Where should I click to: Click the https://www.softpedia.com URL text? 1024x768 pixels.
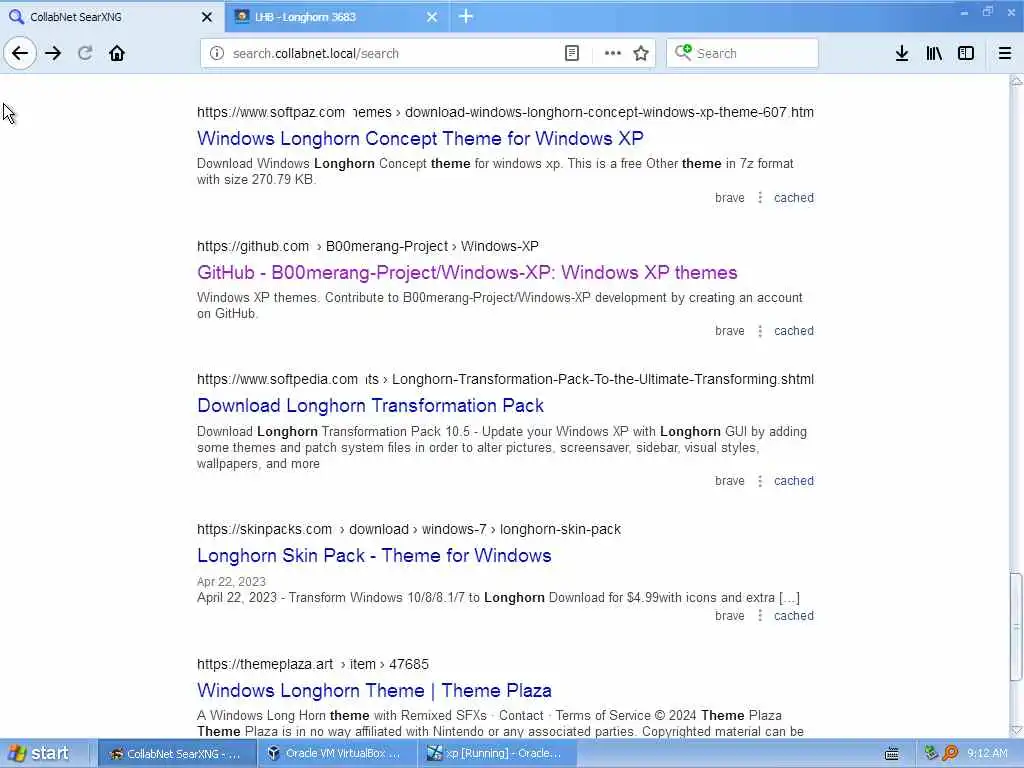pos(278,379)
